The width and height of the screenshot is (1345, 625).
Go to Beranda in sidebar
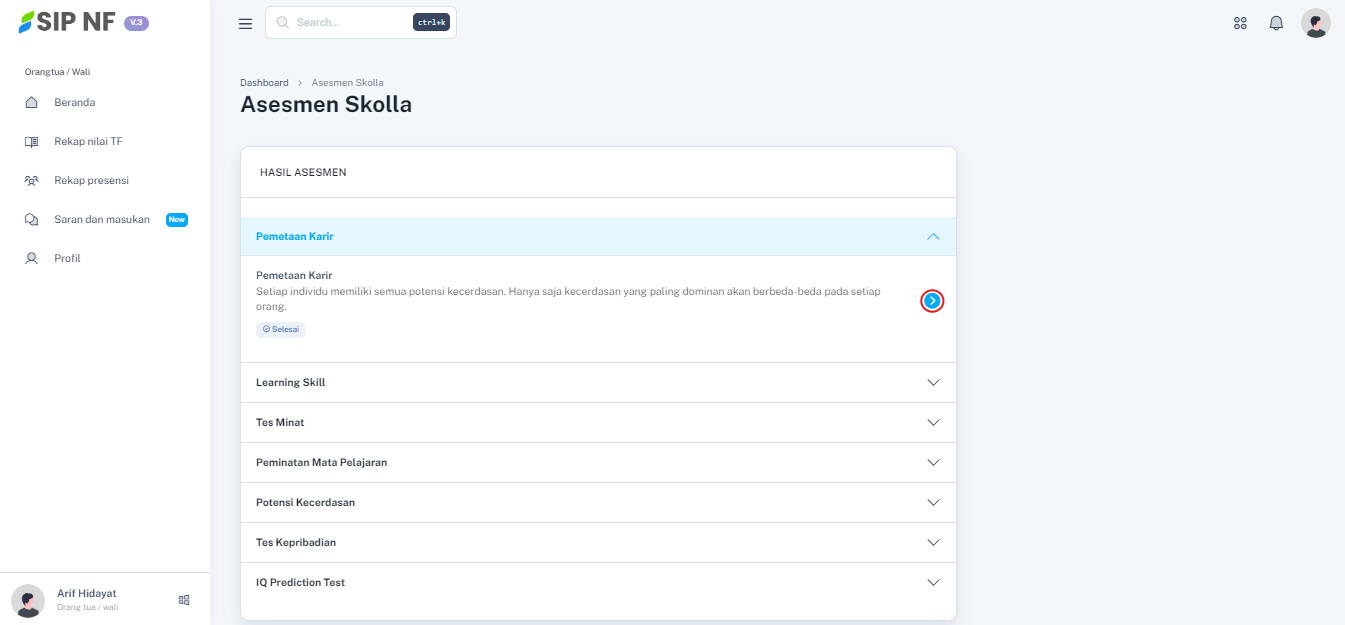click(74, 102)
